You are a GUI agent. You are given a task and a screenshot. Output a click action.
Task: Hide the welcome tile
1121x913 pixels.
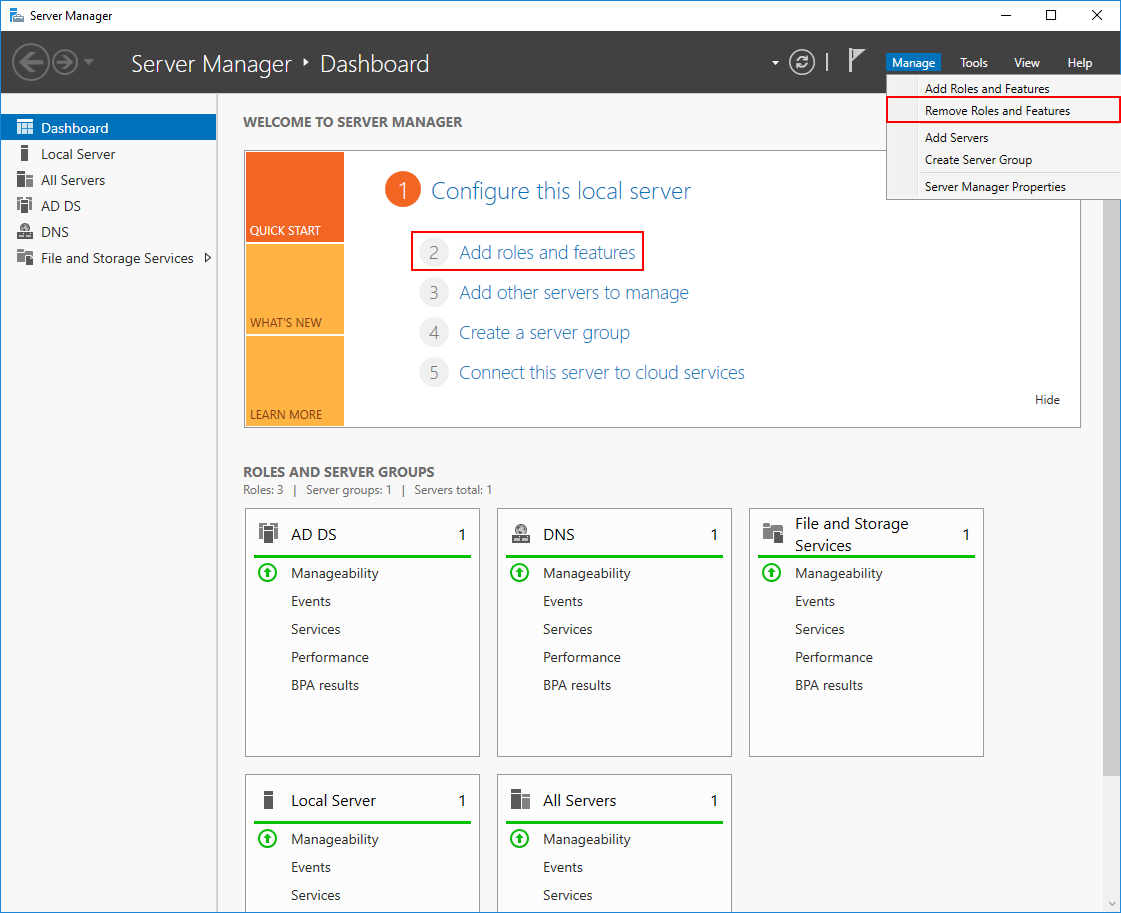coord(1047,400)
